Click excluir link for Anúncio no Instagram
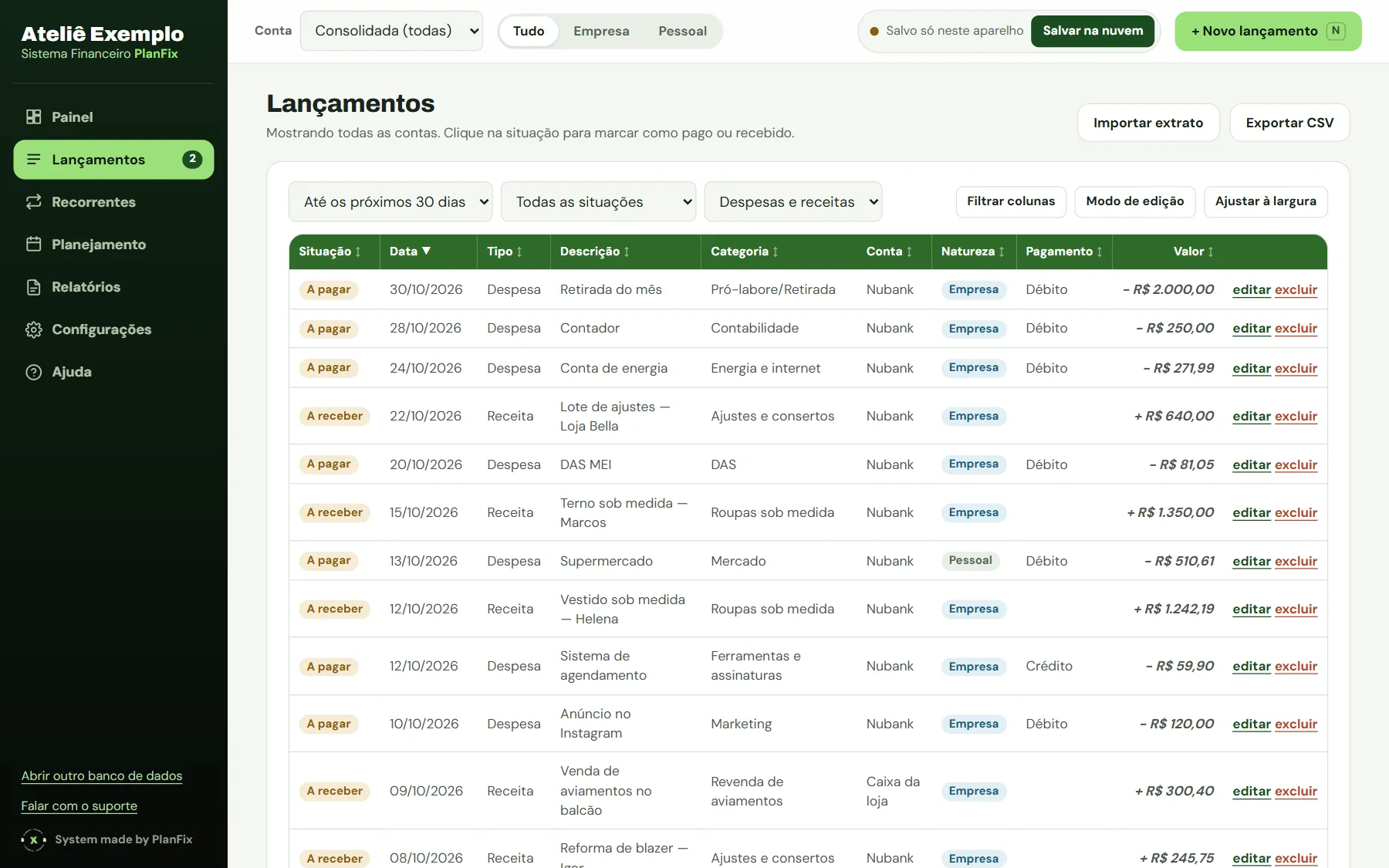Screen dimensions: 1389x868 click(x=1296, y=724)
